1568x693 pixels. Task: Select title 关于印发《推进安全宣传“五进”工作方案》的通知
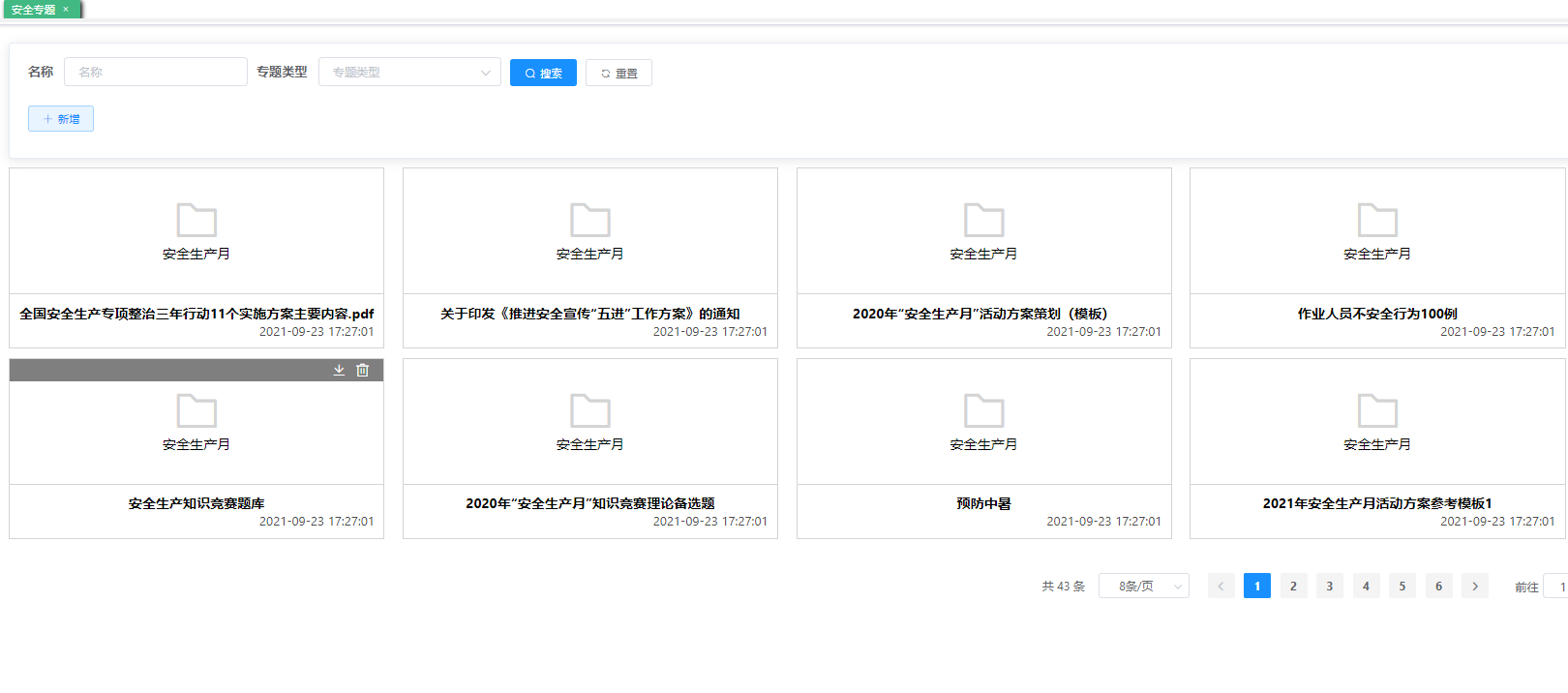[590, 314]
